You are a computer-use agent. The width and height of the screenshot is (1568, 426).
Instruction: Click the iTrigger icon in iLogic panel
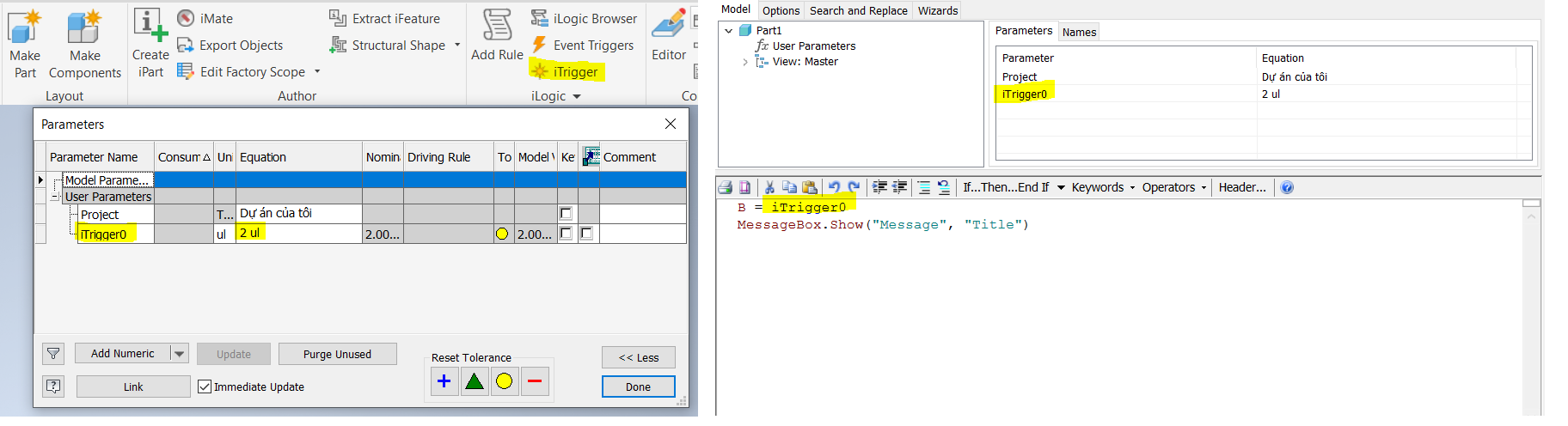(x=540, y=71)
